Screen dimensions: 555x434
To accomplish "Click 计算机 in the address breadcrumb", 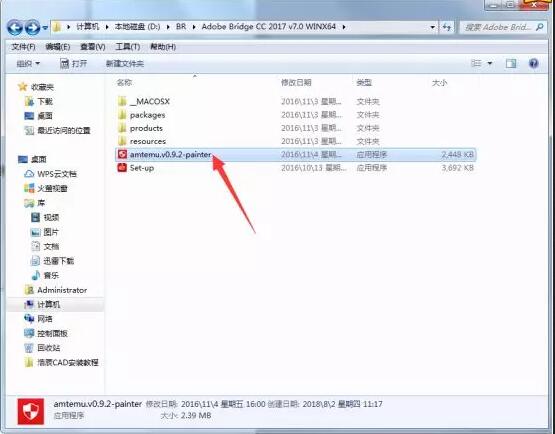I will coord(88,27).
